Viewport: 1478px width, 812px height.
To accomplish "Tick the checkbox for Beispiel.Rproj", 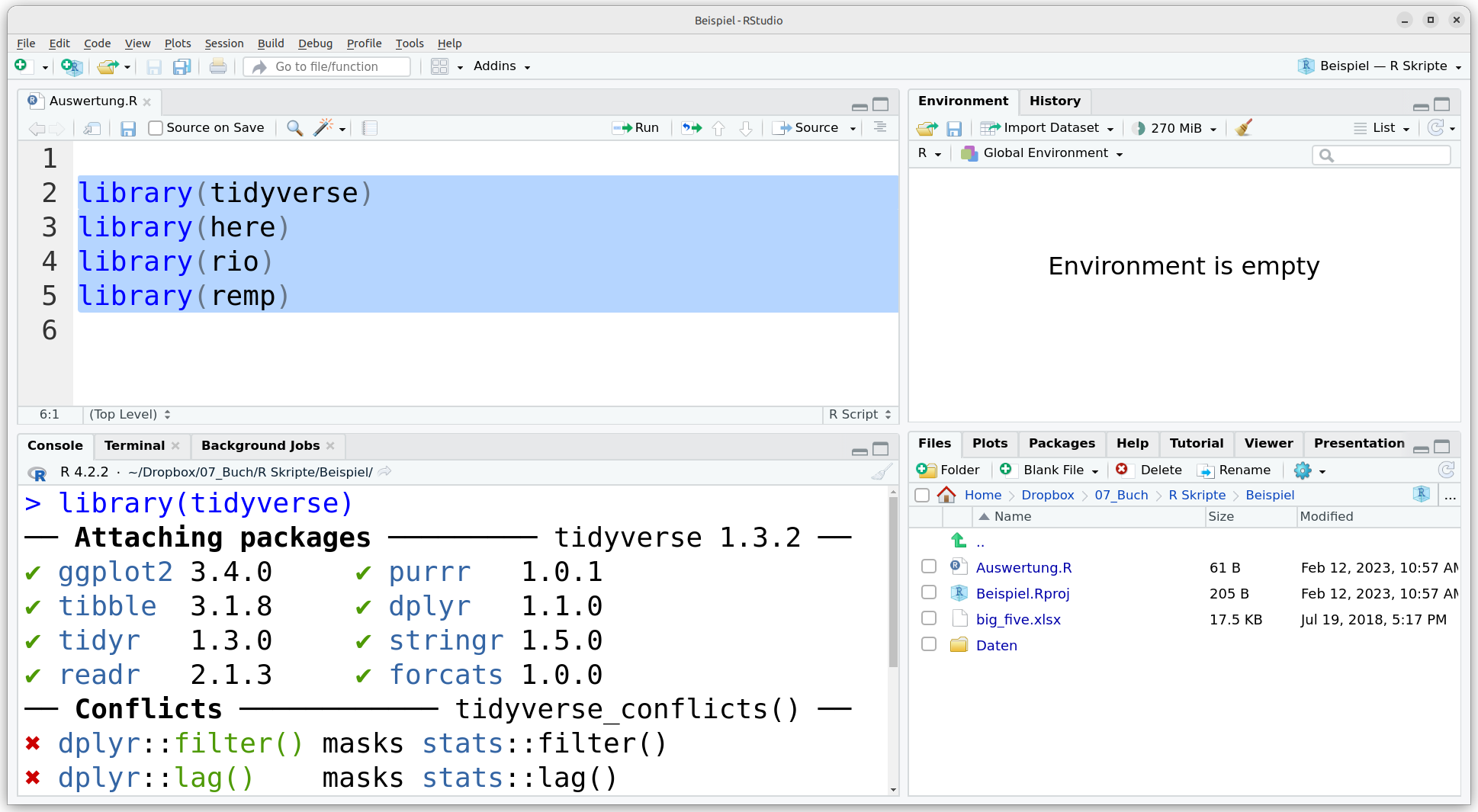I will [929, 592].
